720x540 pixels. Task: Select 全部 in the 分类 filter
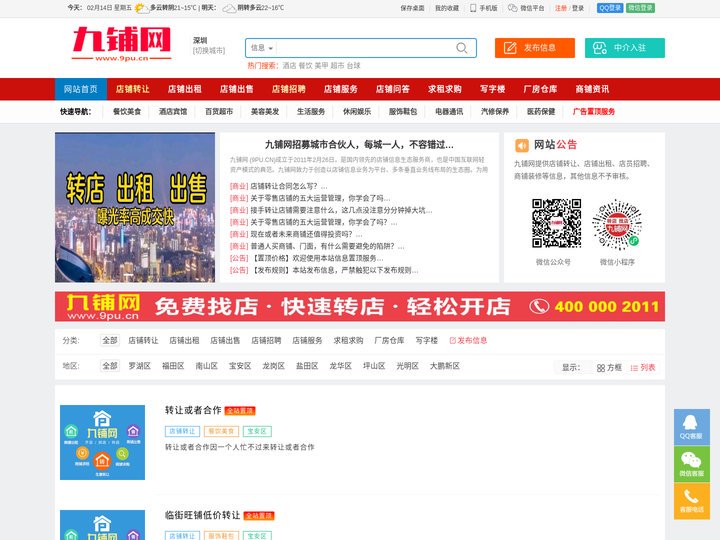click(x=110, y=340)
